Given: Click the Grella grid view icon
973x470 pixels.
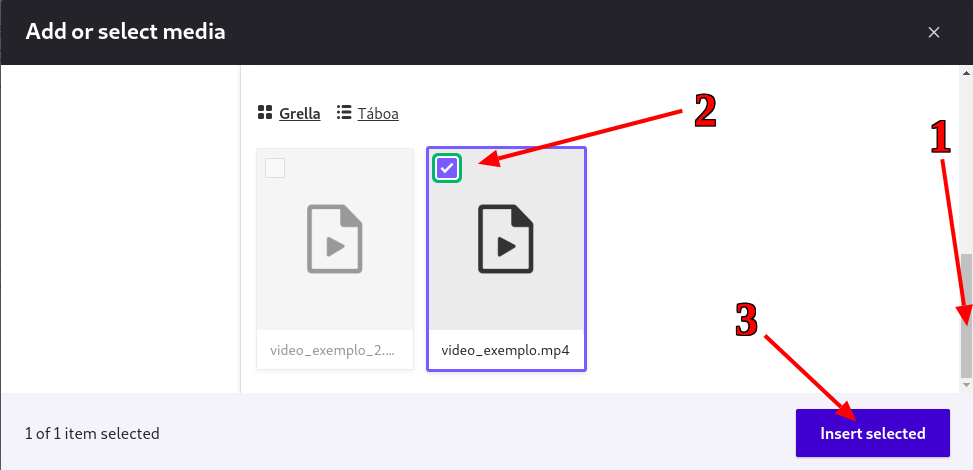Looking at the screenshot, I should pyautogui.click(x=265, y=113).
